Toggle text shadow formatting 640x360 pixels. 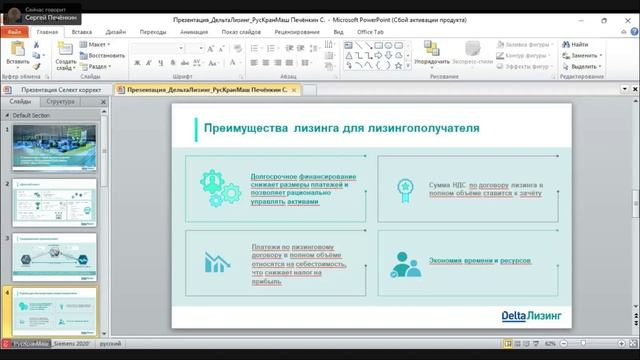(x=173, y=63)
